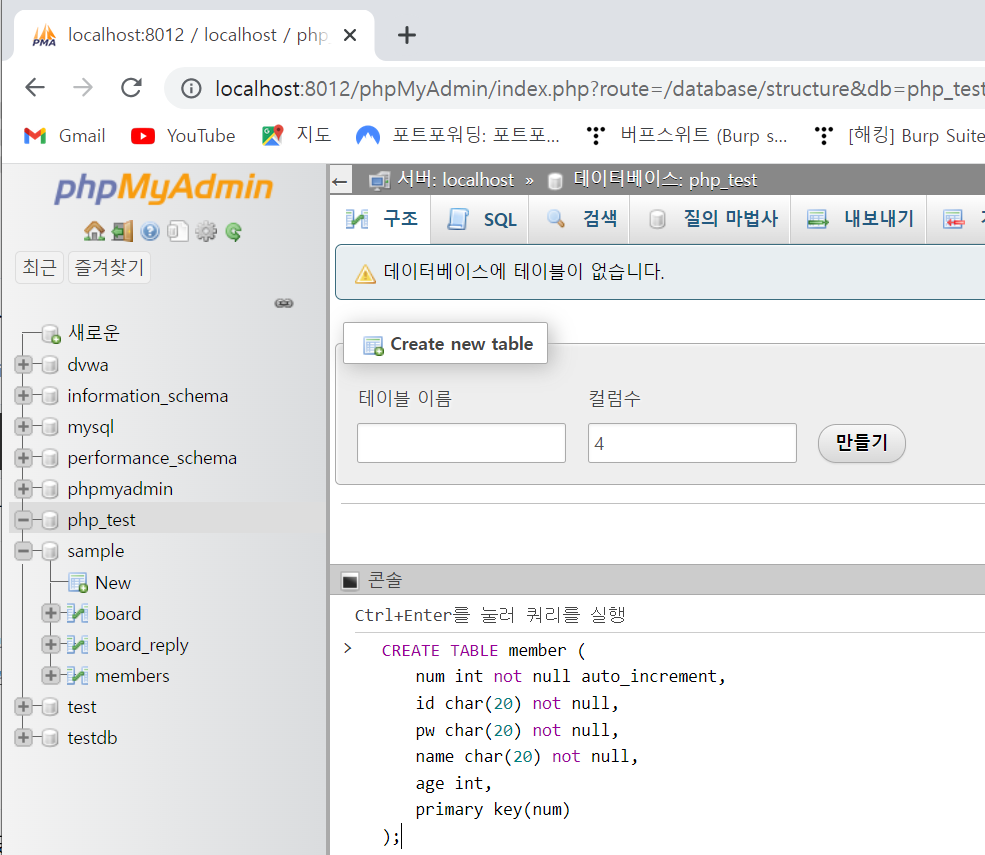Viewport: 985px width, 855px height.
Task: Reload navigation panel with green refresh icon
Action: [x=234, y=232]
